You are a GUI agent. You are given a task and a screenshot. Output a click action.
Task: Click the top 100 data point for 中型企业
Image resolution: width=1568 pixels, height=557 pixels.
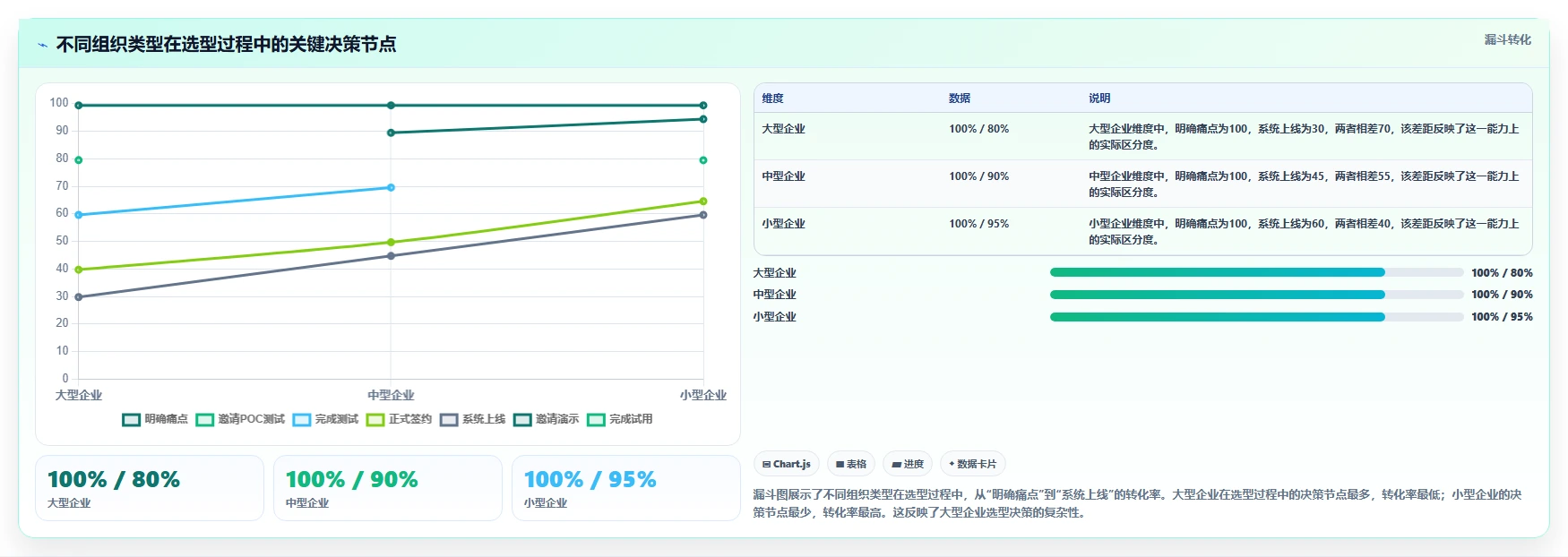coord(391,106)
